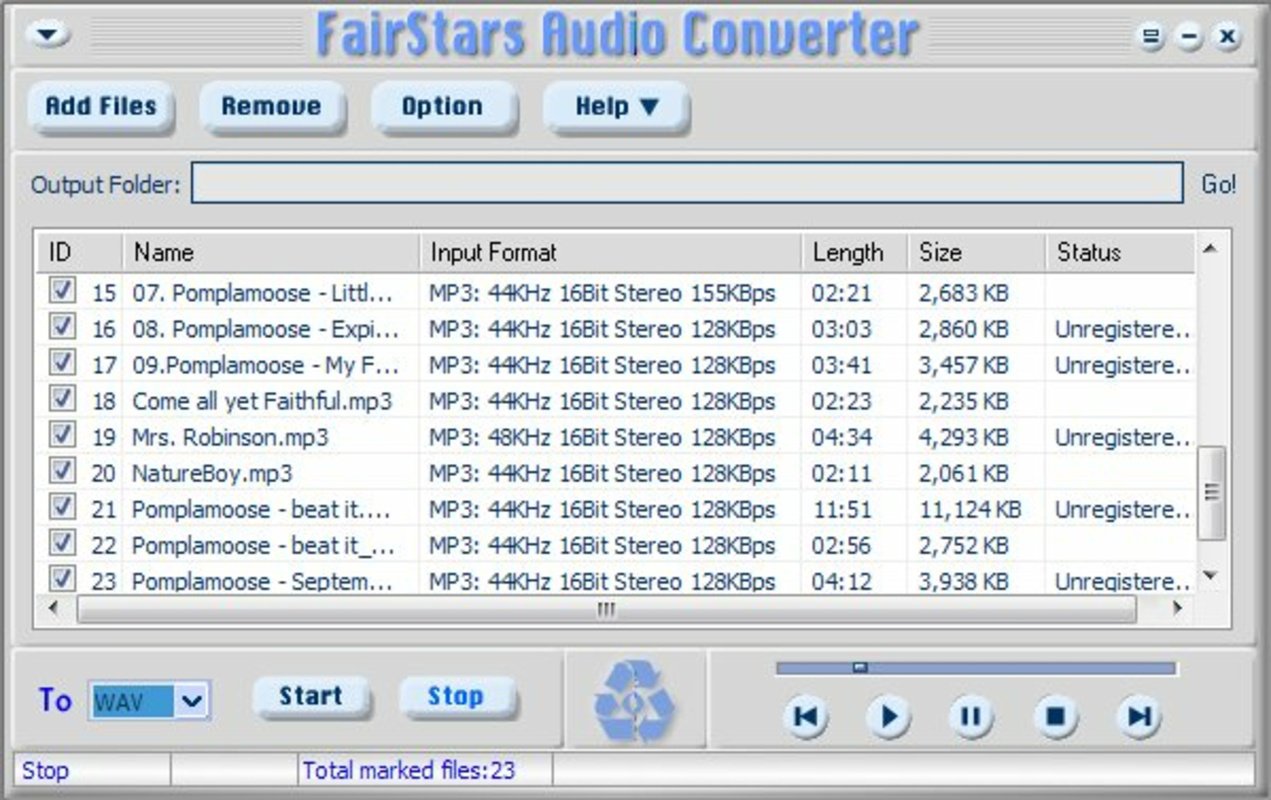The height and width of the screenshot is (800, 1271).
Task: Pause the audio playback
Action: point(970,716)
